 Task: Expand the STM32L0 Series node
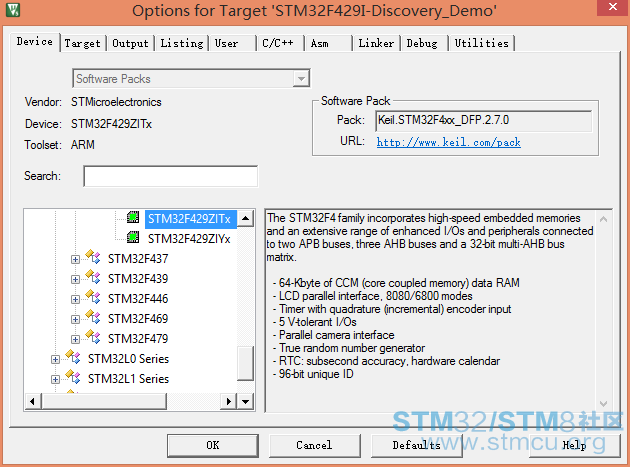[55, 359]
